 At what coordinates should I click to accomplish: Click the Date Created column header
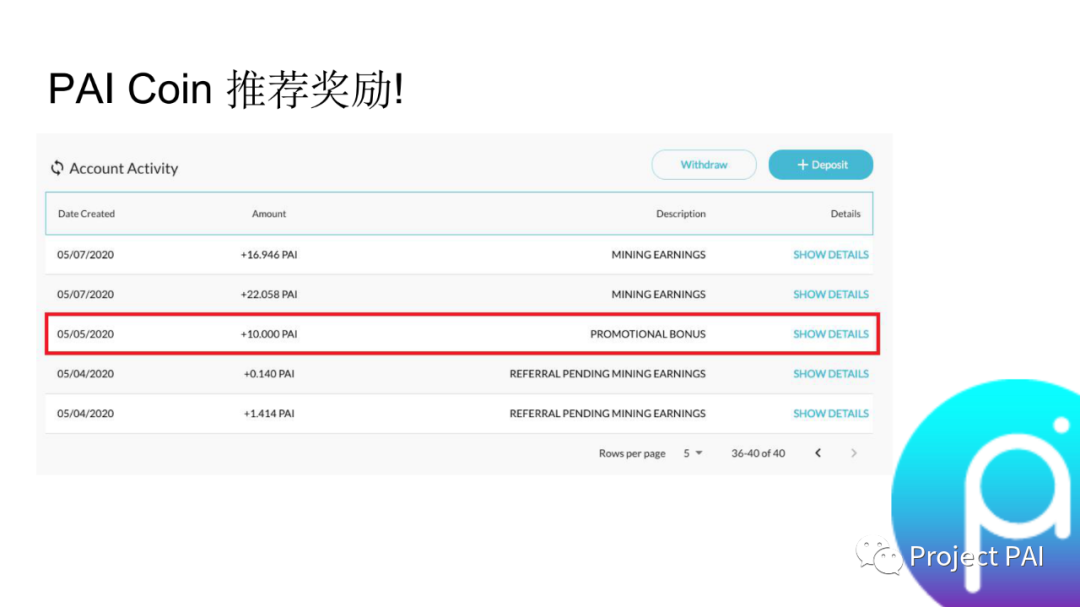pos(86,214)
